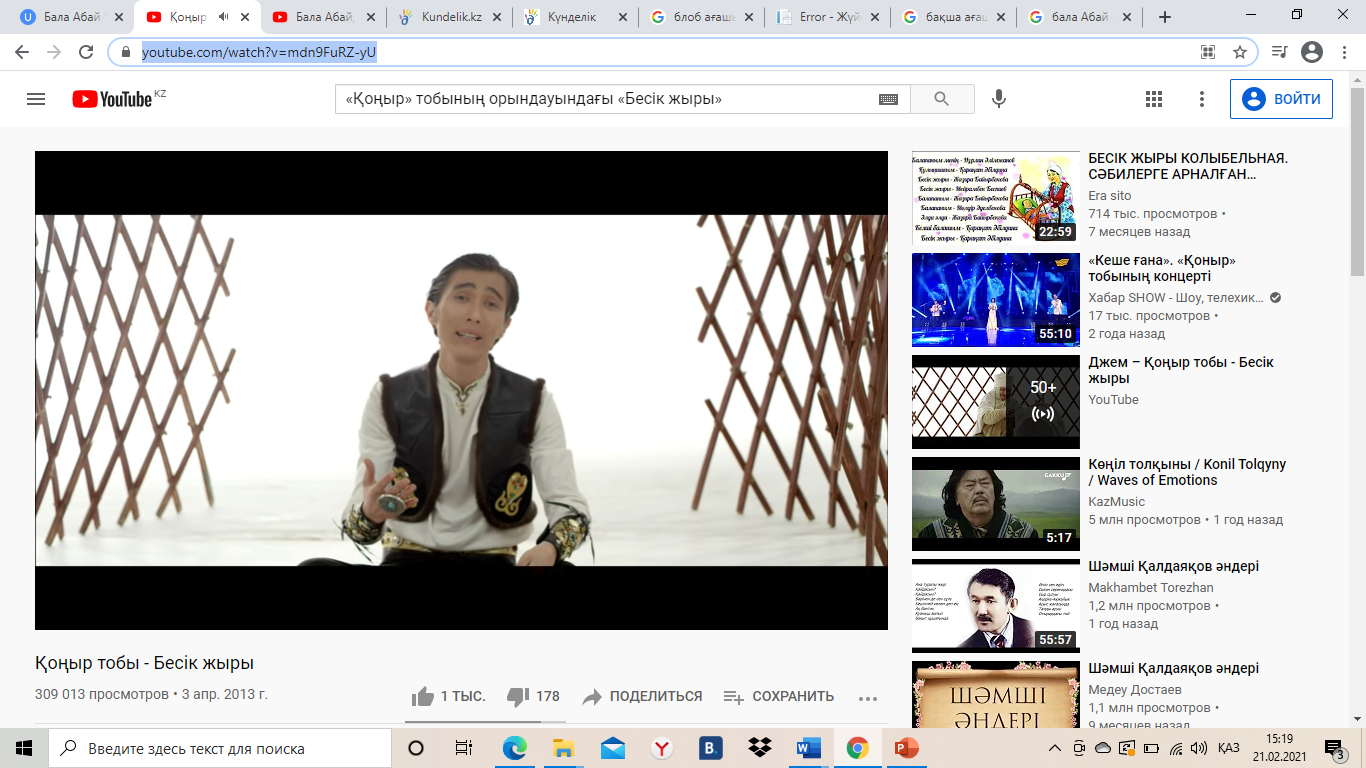The height and width of the screenshot is (768, 1366).
Task: Switch to the first Бала Абай tab
Action: (x=70, y=17)
